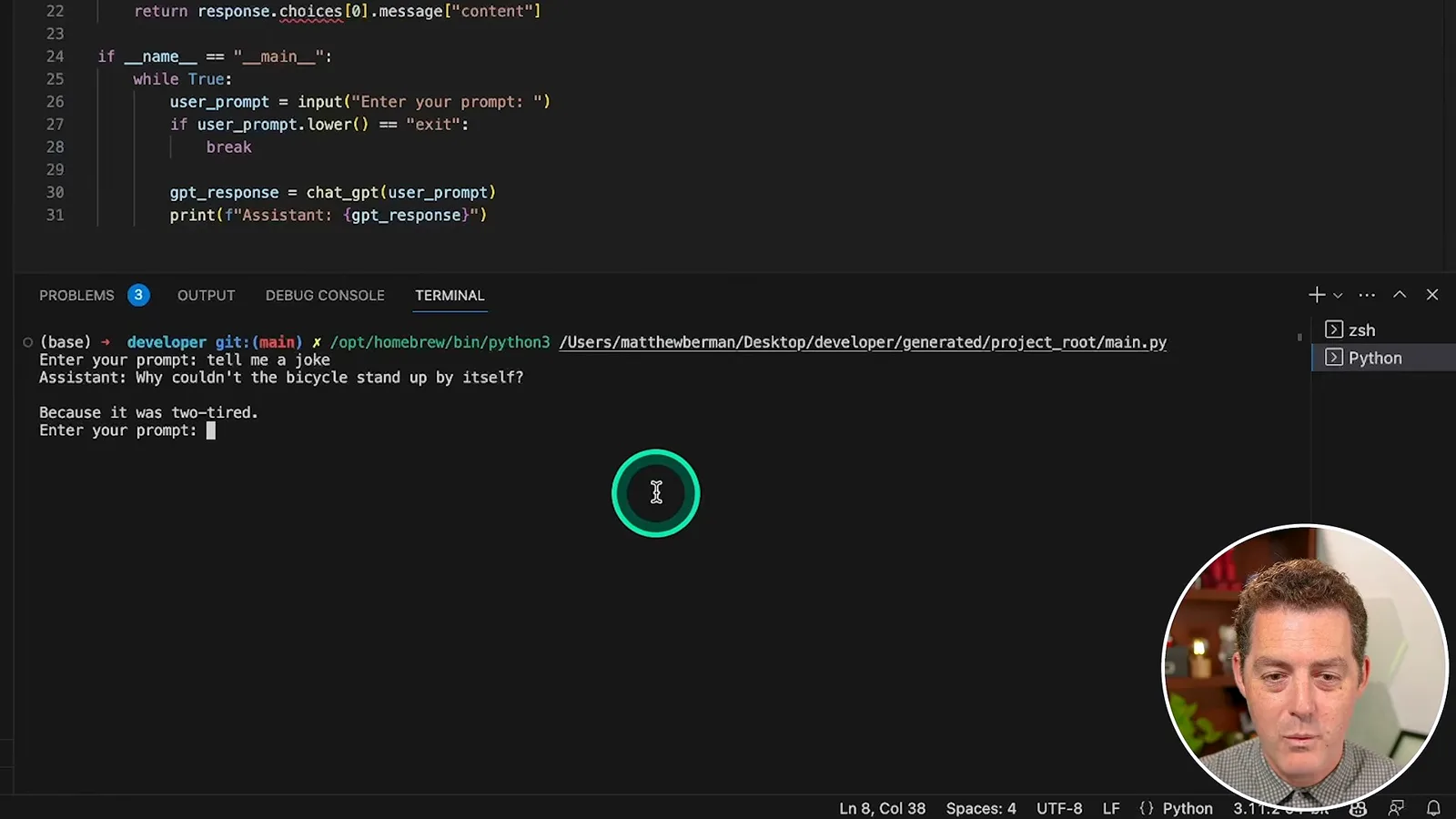Click Ln 8, Col 38 in status bar
The width and height of the screenshot is (1456, 819).
tap(882, 808)
